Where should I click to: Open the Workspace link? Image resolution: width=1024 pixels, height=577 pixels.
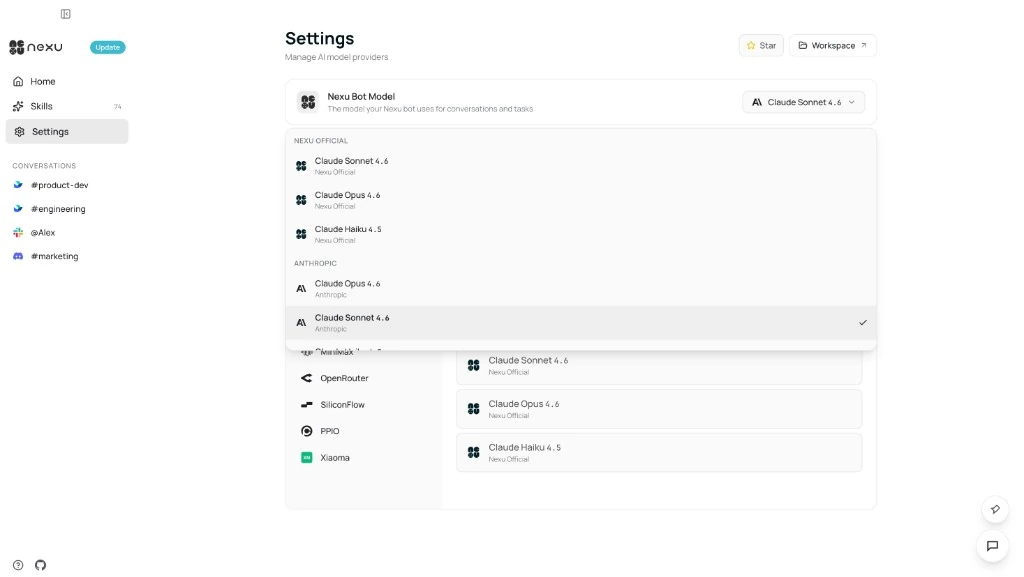[832, 45]
